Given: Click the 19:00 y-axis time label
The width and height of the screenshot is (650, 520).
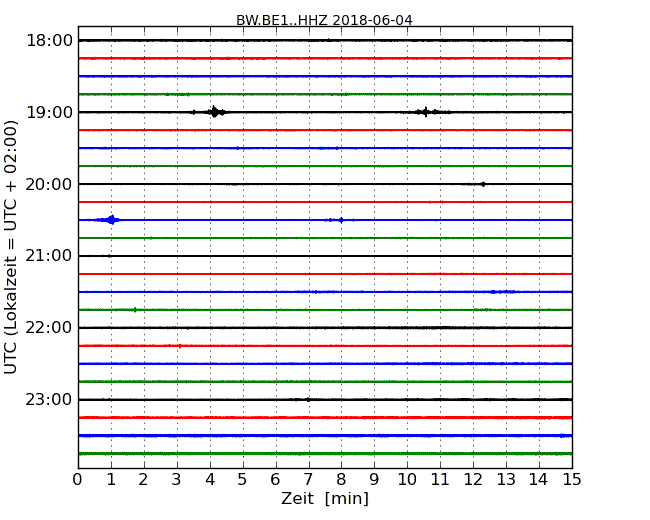Looking at the screenshot, I should [49, 112].
